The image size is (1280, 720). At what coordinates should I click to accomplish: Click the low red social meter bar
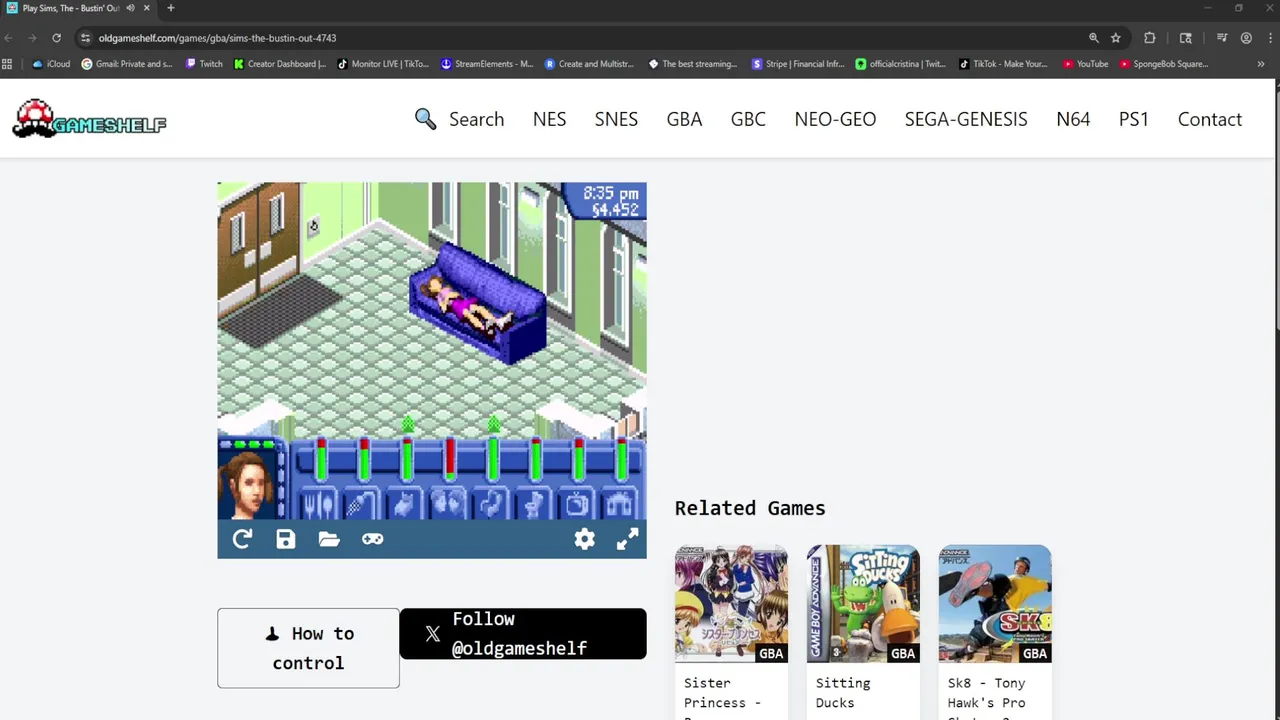pos(450,460)
